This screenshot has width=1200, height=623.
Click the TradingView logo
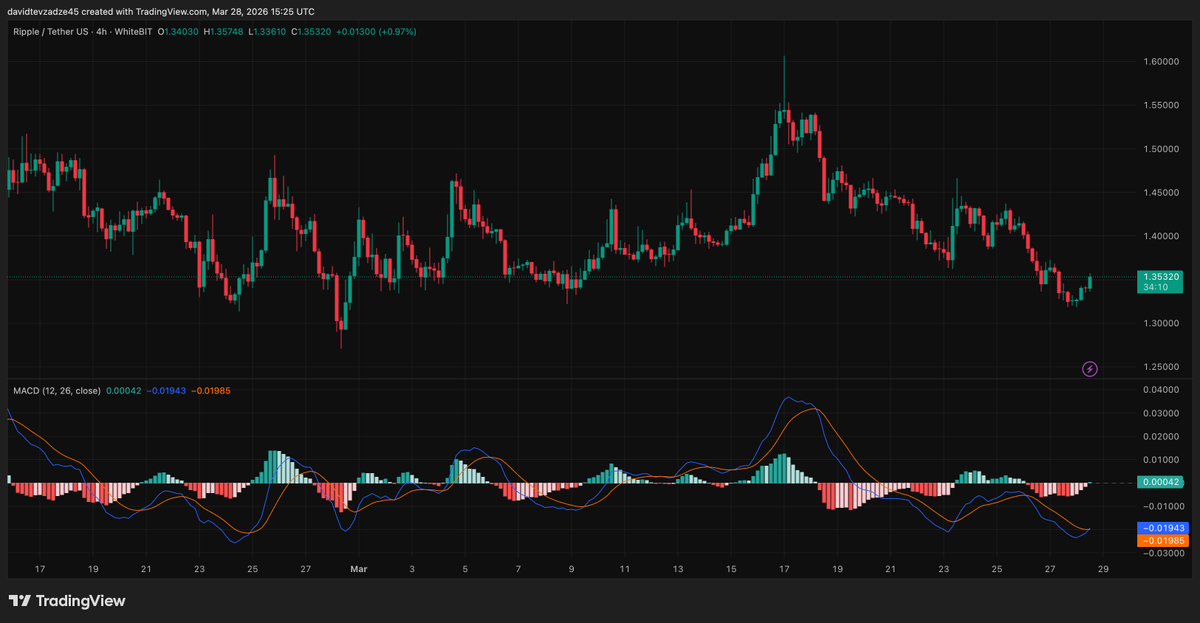[67, 601]
